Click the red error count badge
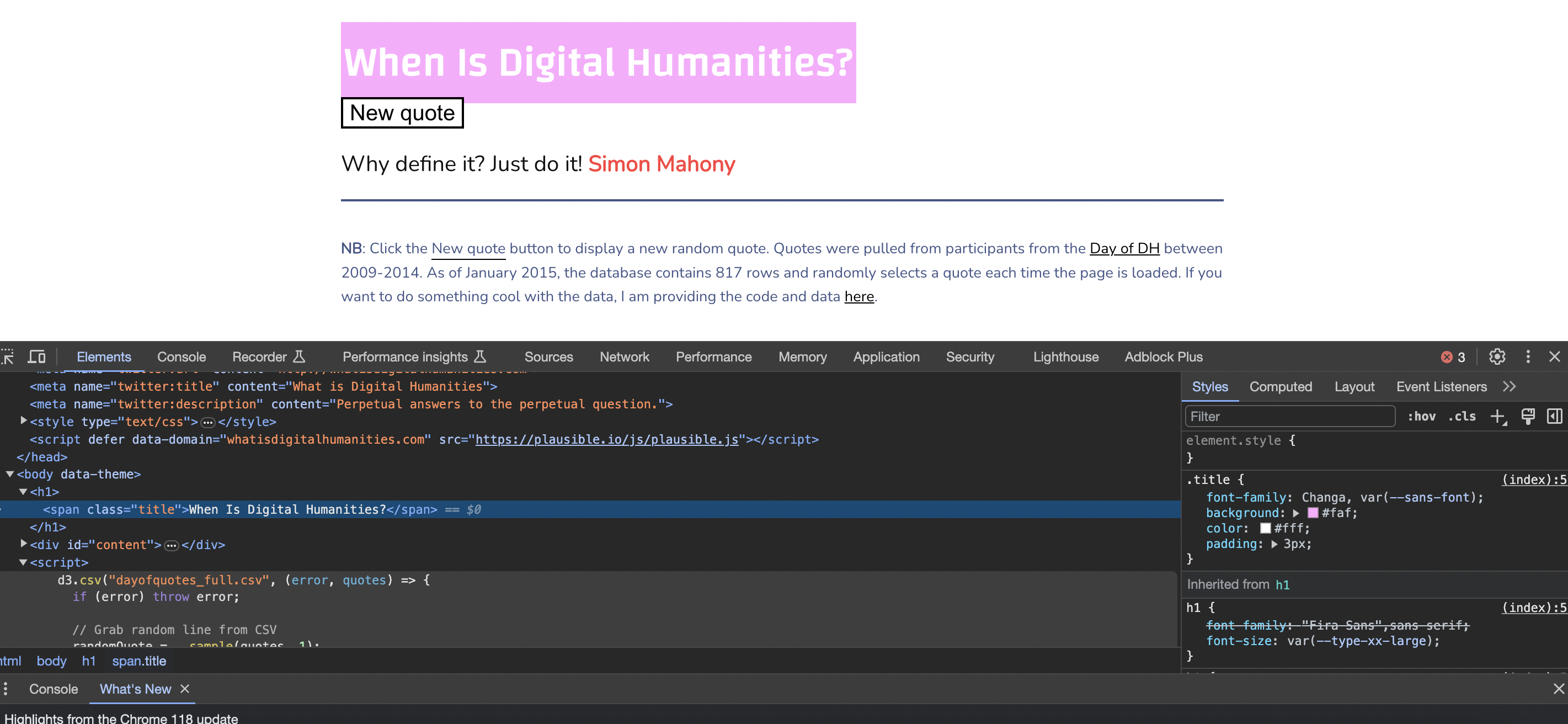This screenshot has width=1568, height=724. [x=1453, y=358]
